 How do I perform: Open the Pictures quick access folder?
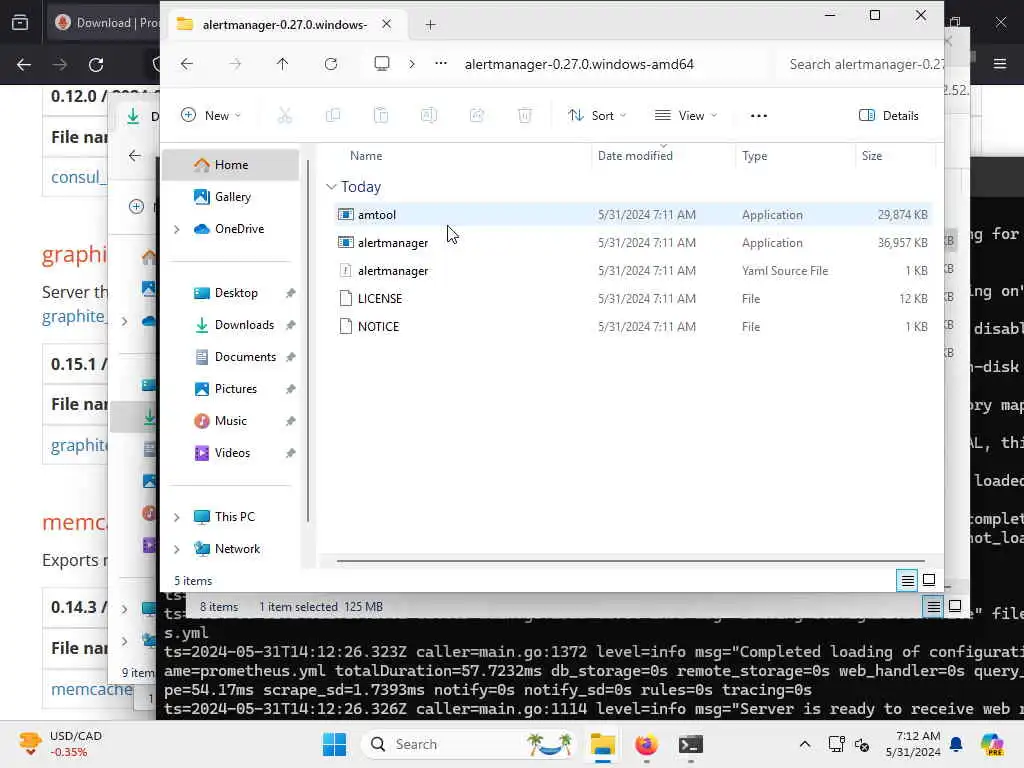pos(230,389)
